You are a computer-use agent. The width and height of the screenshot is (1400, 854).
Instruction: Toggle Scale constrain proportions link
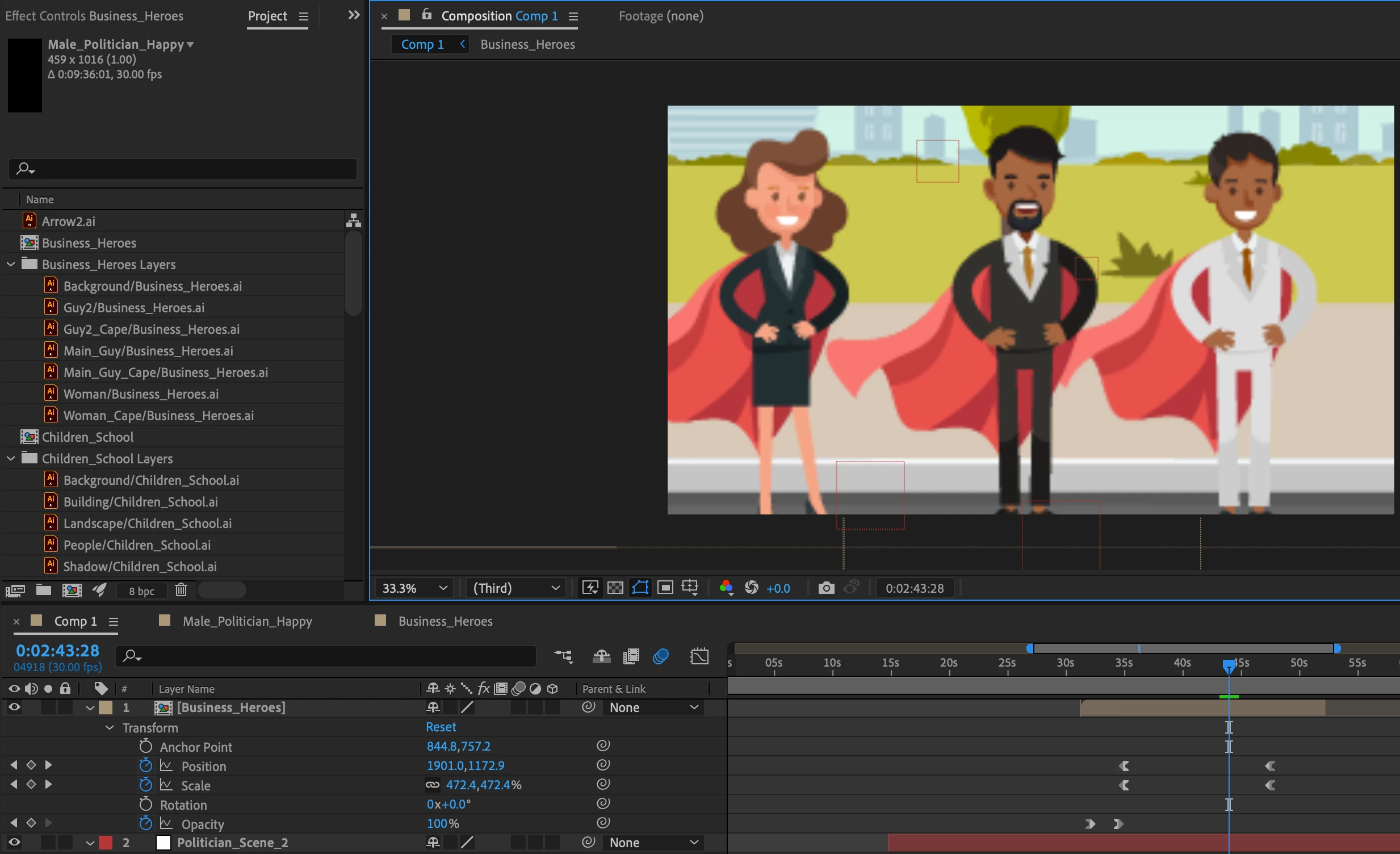tap(433, 785)
